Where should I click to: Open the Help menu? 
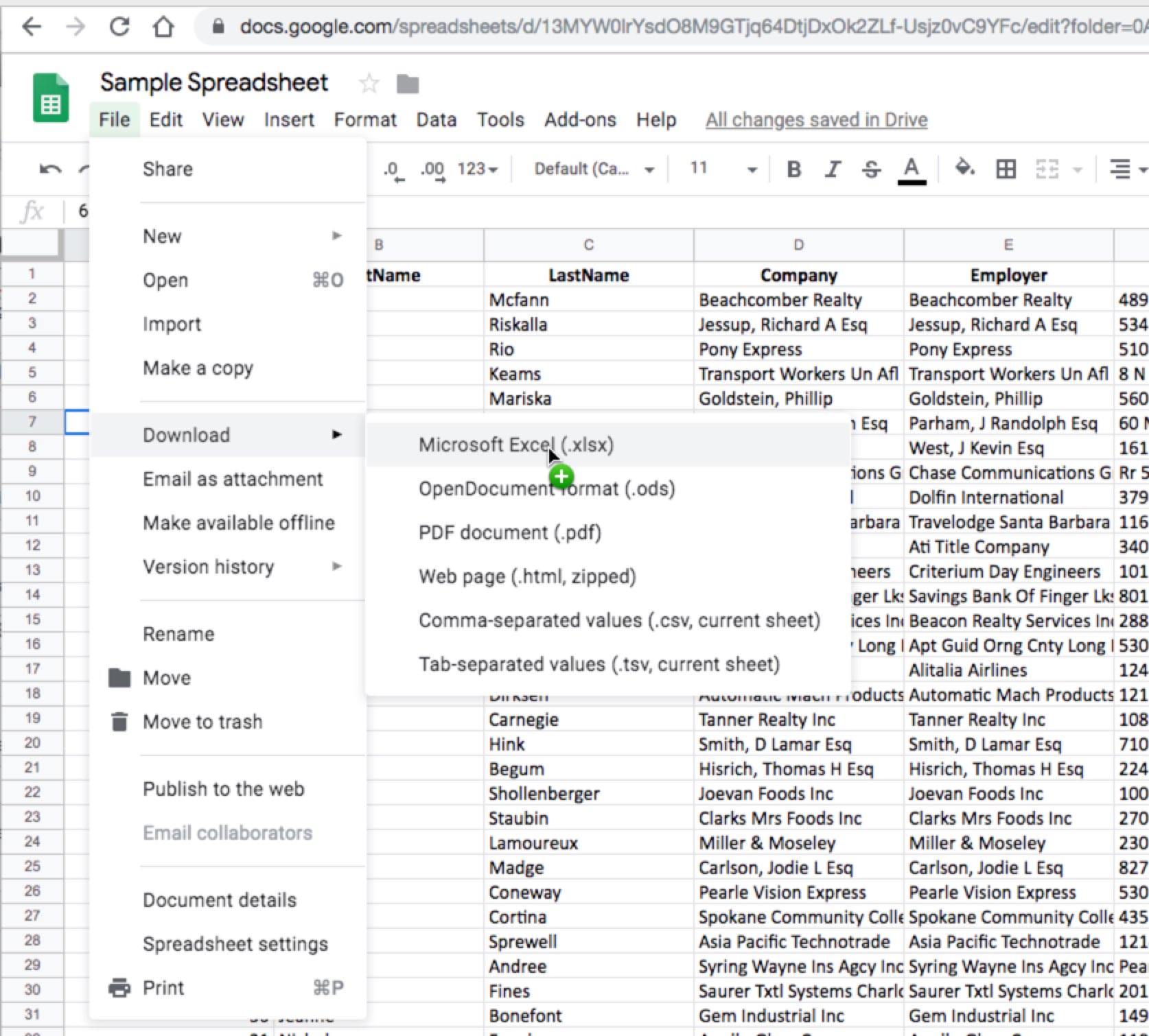(656, 120)
